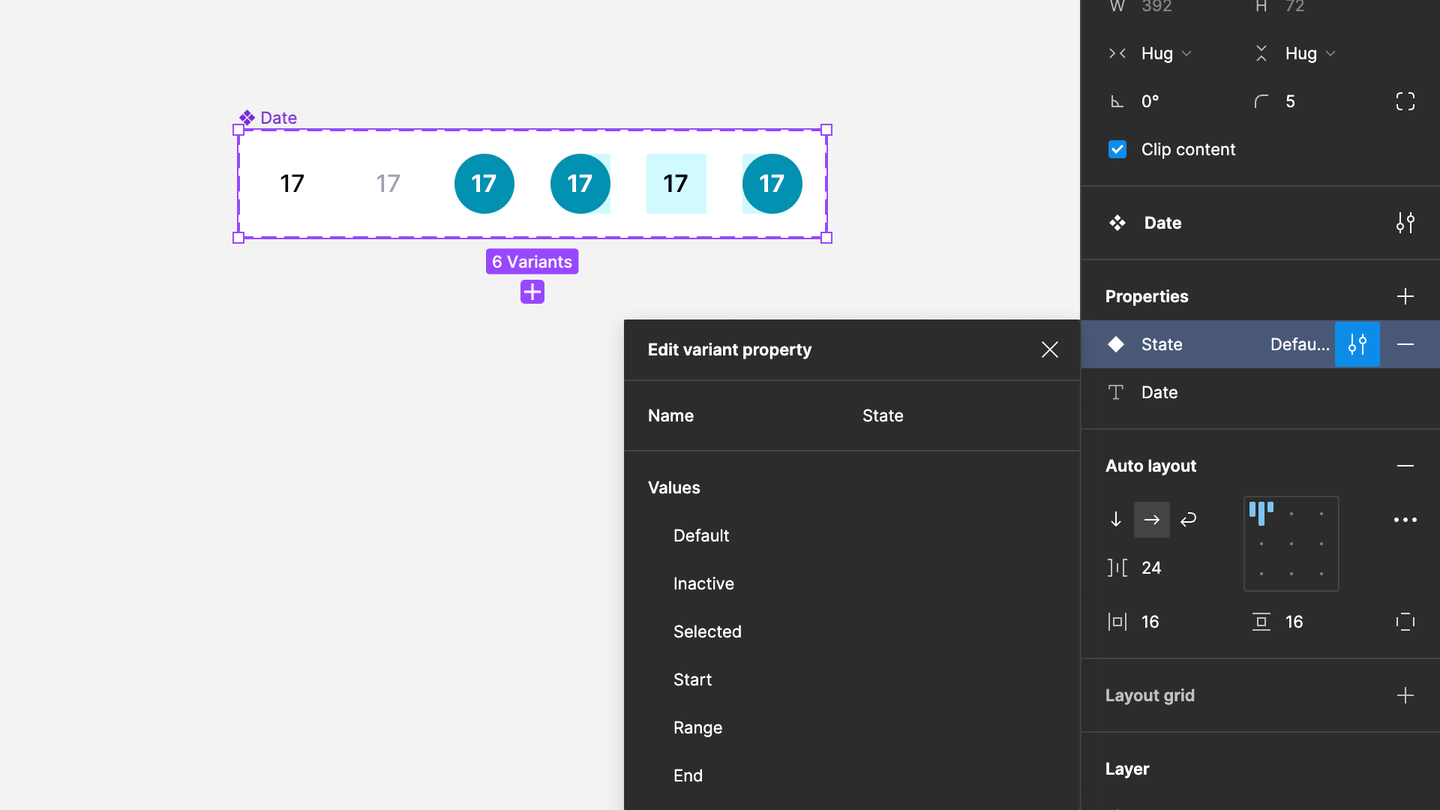The height and width of the screenshot is (810, 1440).
Task: Open the vertical Hug resizing dropdown
Action: click(x=1310, y=53)
